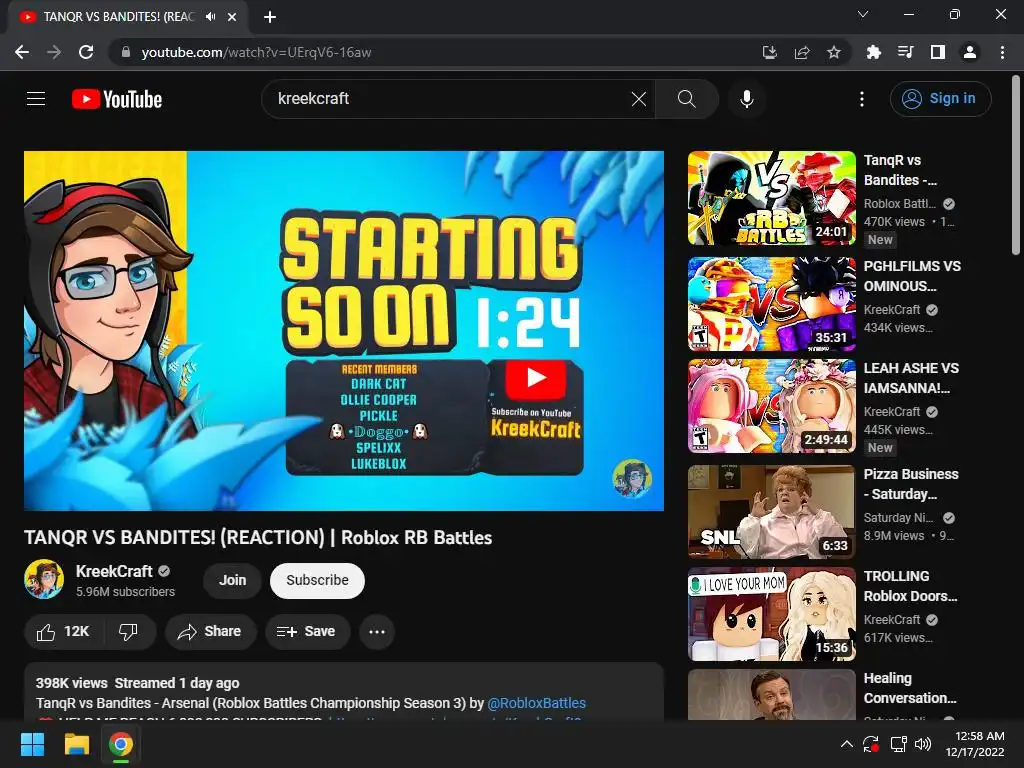Open the @RobloxBattles link in description
This screenshot has width=1024, height=768.
[536, 703]
